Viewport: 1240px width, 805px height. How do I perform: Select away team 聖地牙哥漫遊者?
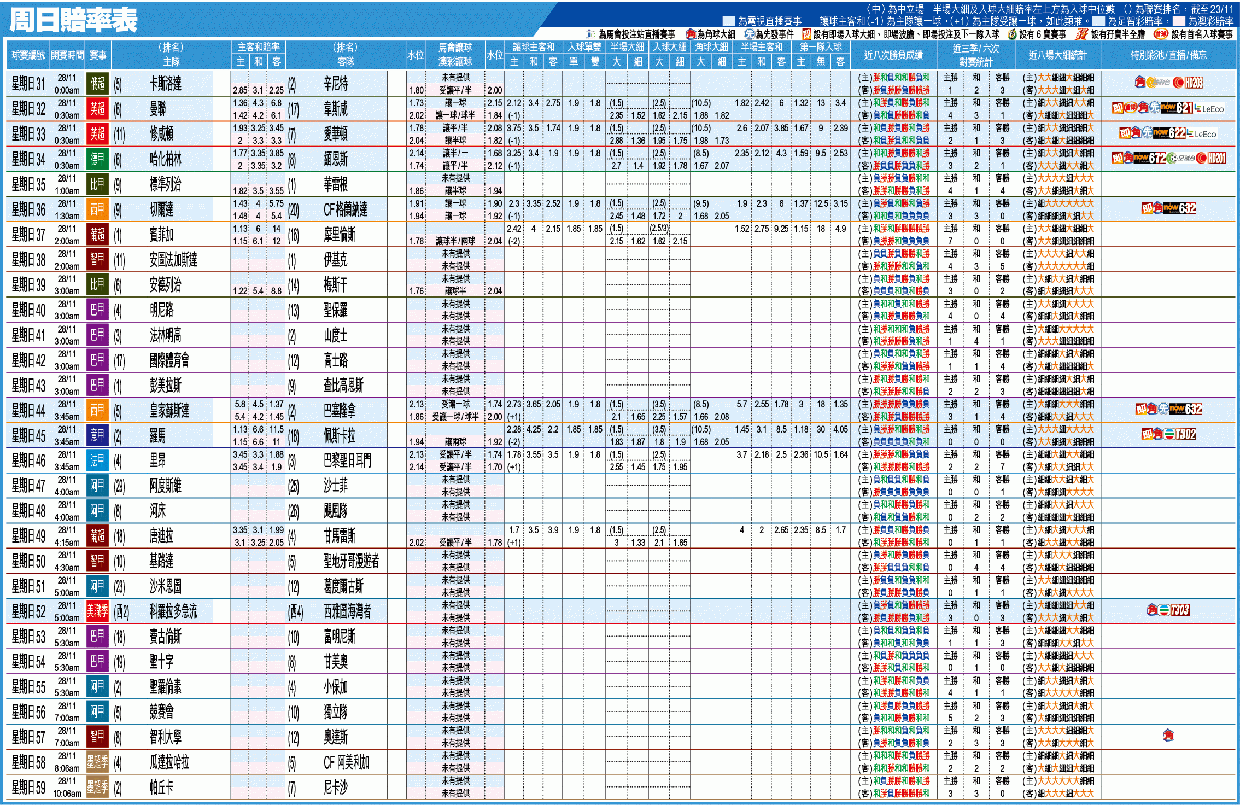pyautogui.click(x=351, y=560)
